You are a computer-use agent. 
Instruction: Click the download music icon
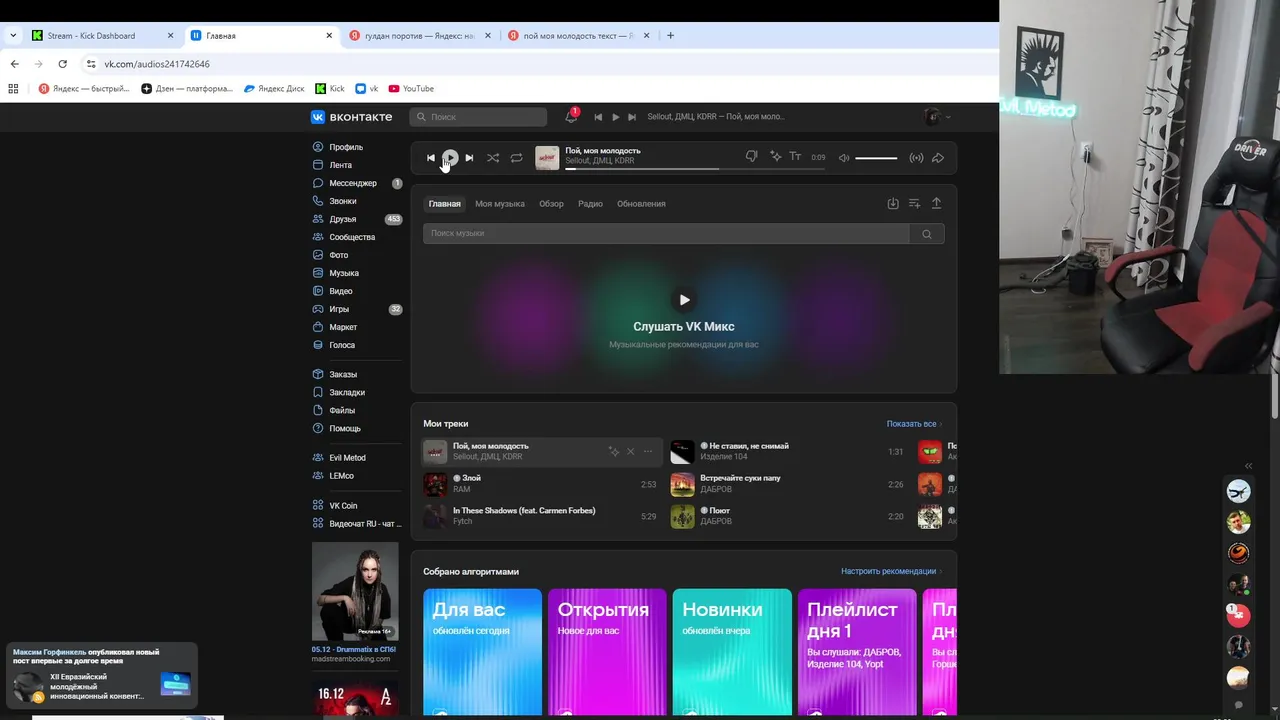point(893,203)
